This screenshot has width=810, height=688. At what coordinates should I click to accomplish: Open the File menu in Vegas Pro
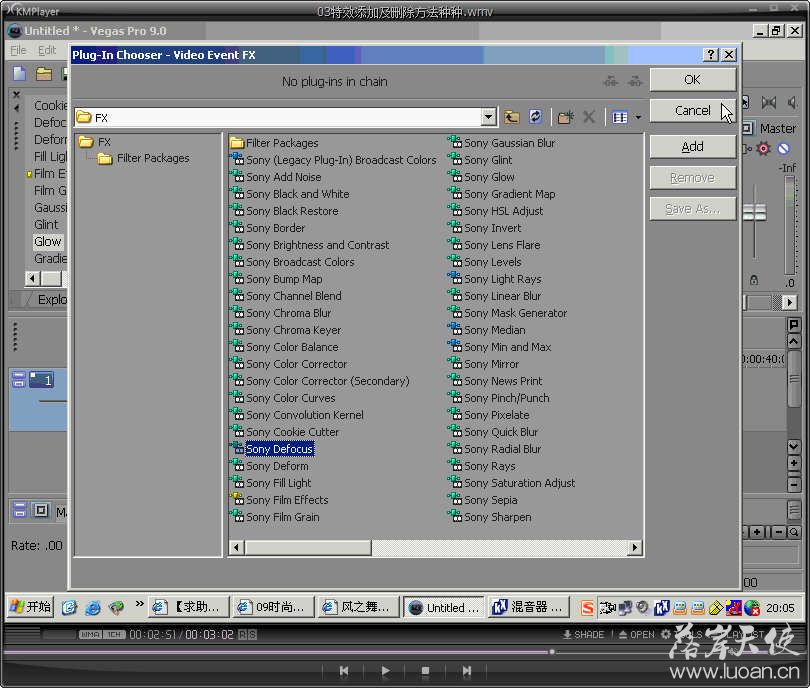(18, 50)
